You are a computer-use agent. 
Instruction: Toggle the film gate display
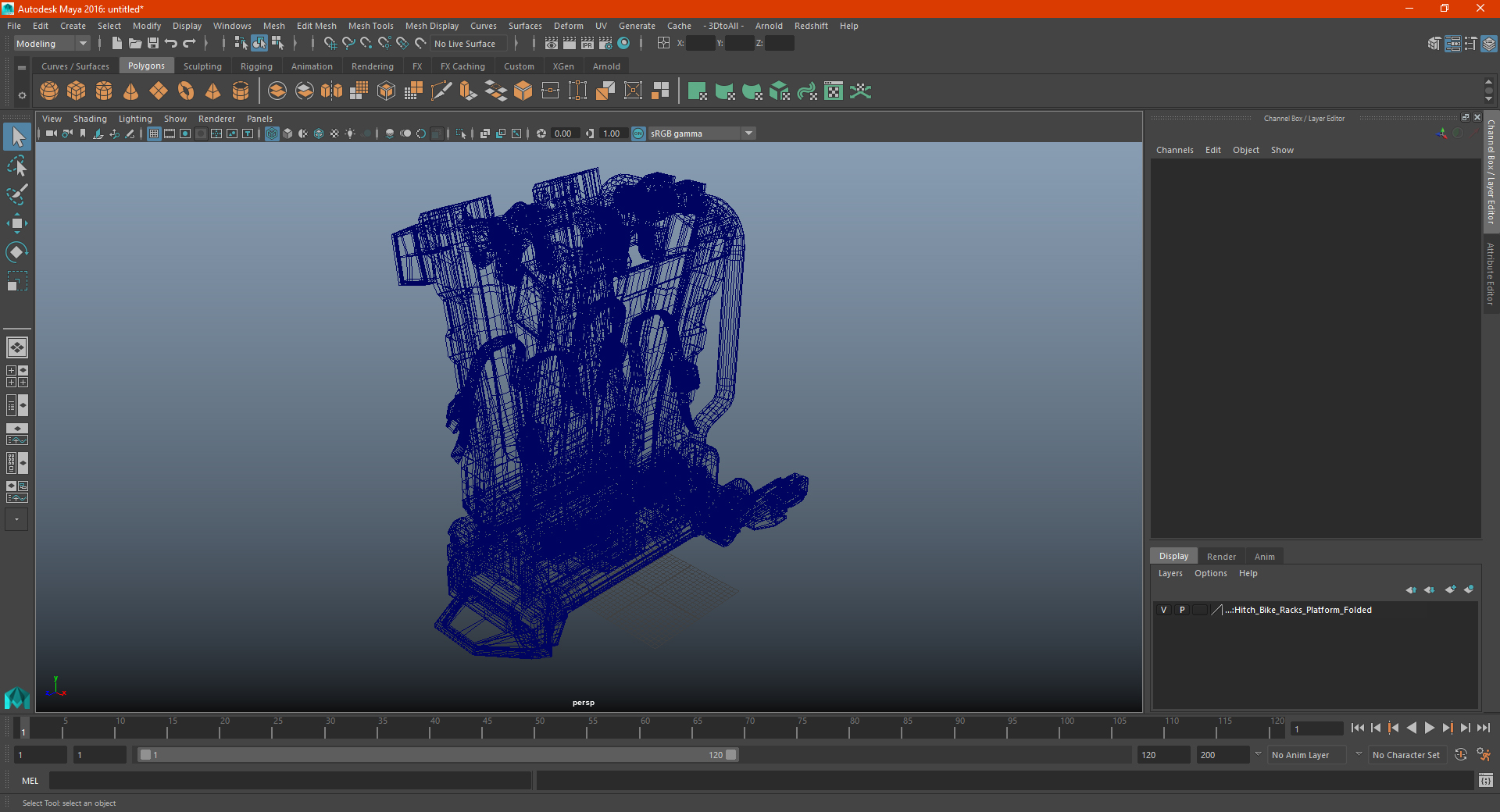coord(170,134)
